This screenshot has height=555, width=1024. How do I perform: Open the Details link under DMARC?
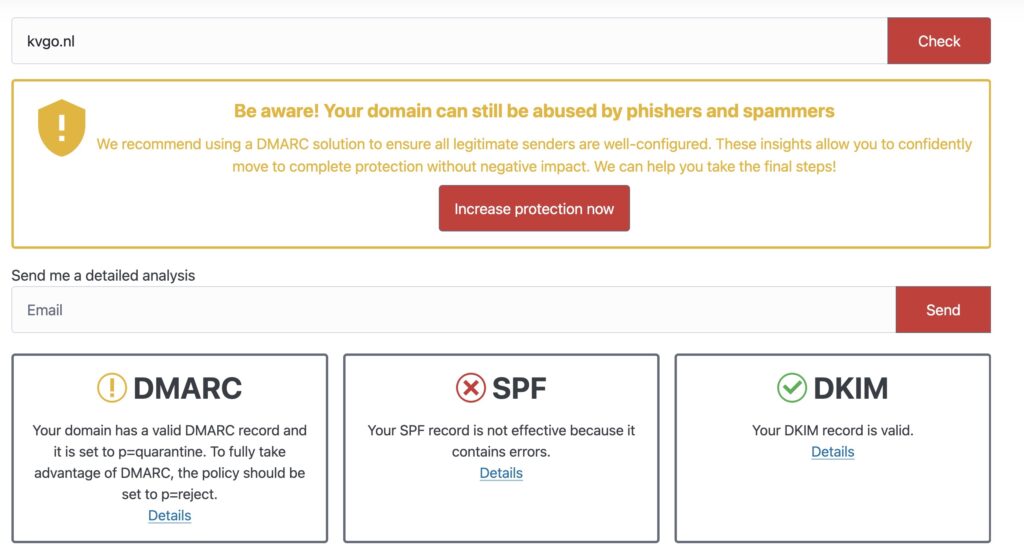(169, 516)
